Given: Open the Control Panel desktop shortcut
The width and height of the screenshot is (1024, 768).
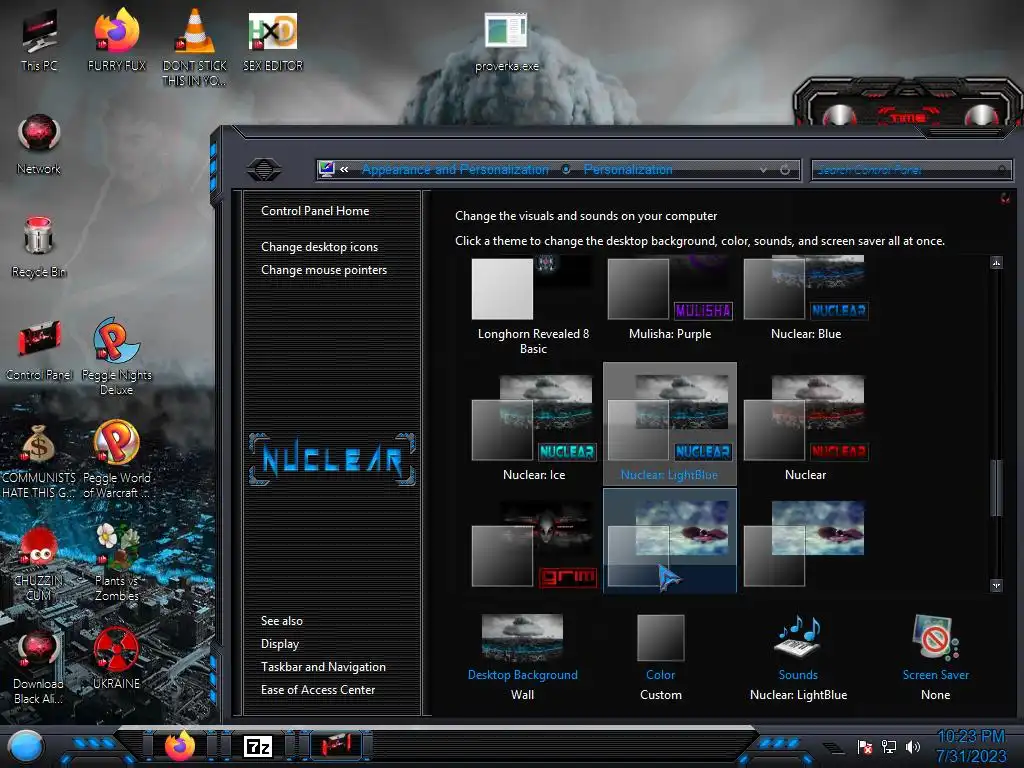Looking at the screenshot, I should point(39,350).
